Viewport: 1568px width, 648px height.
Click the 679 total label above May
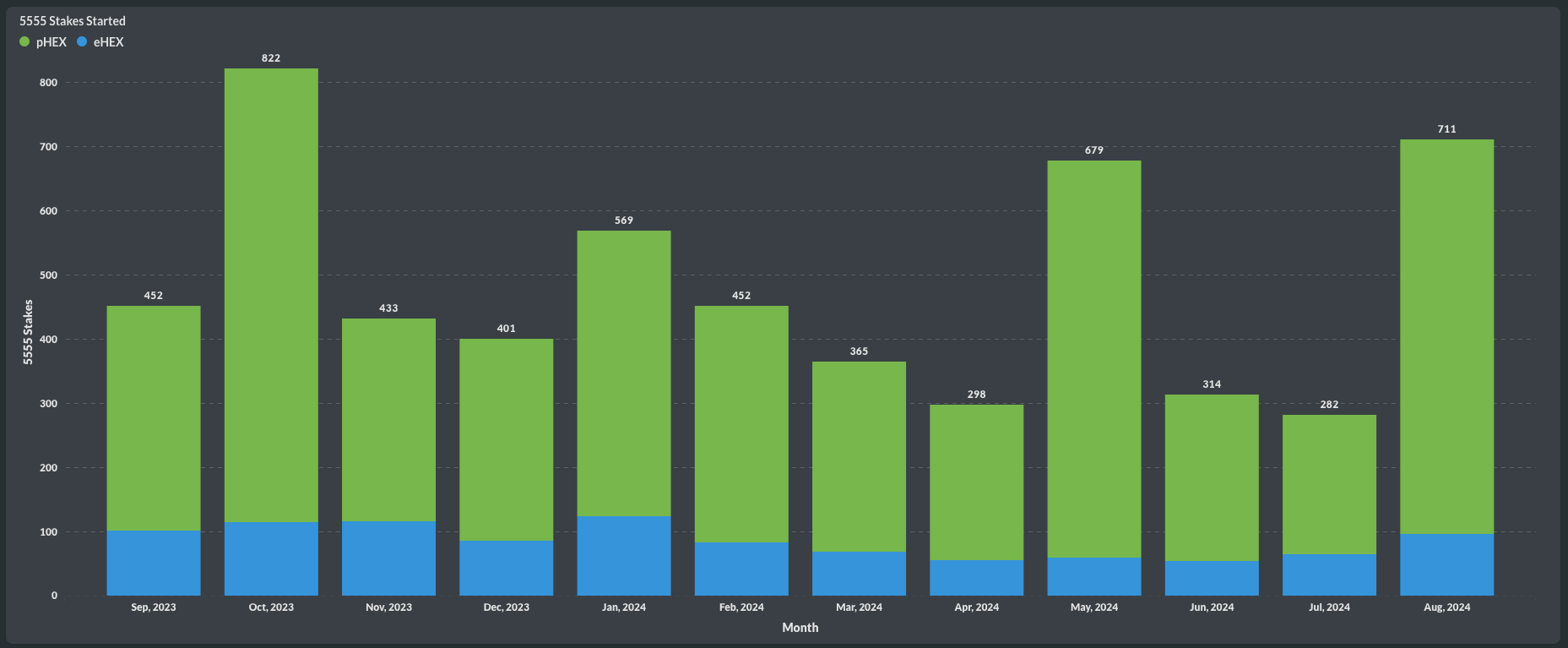pos(1094,150)
